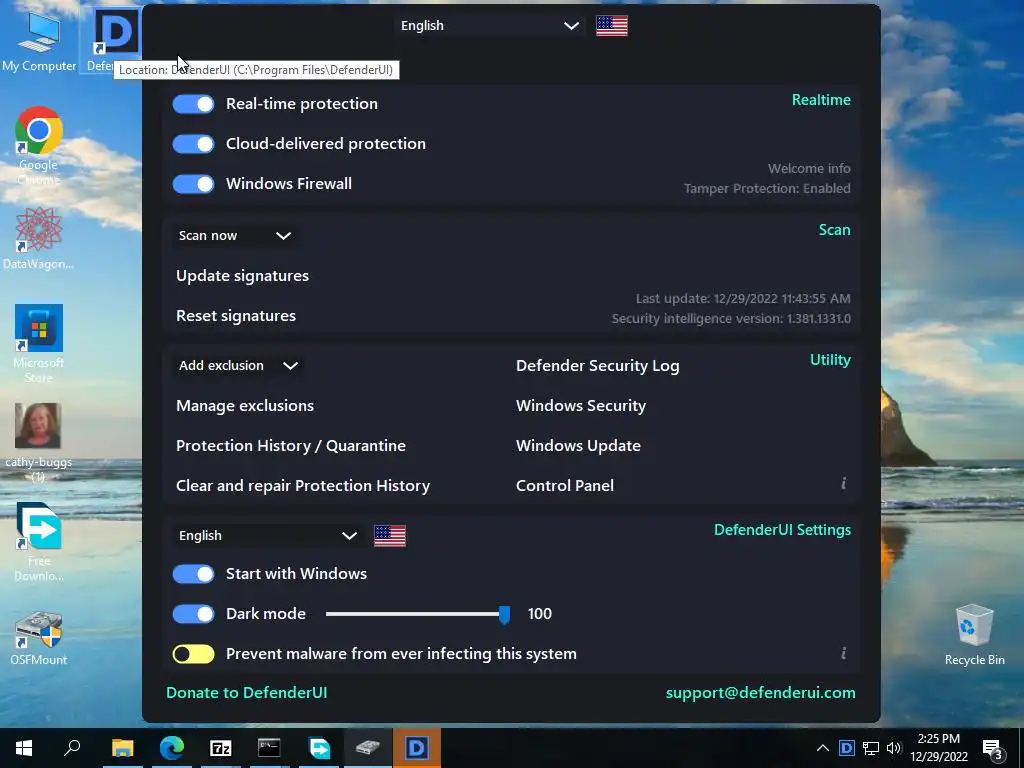This screenshot has height=768, width=1024.
Task: Enable Prevent malware from ever infecting switch
Action: point(193,654)
